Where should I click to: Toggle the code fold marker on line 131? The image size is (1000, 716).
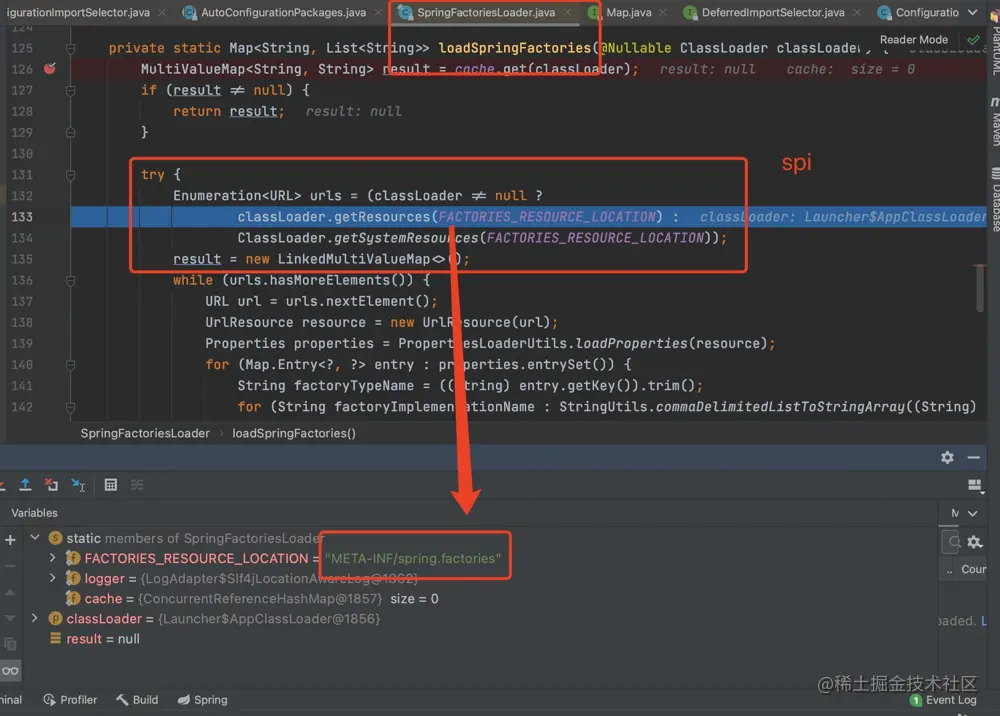71,175
